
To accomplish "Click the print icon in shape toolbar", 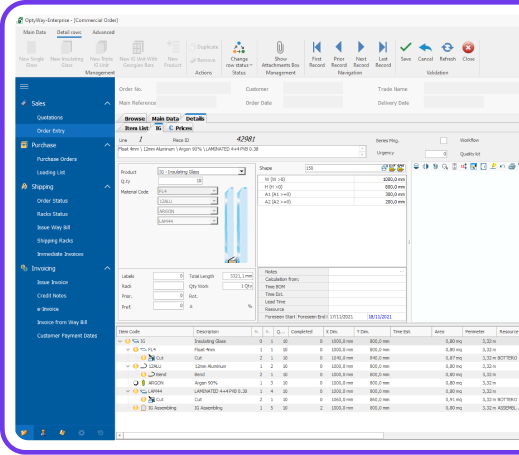I will coord(512,166).
